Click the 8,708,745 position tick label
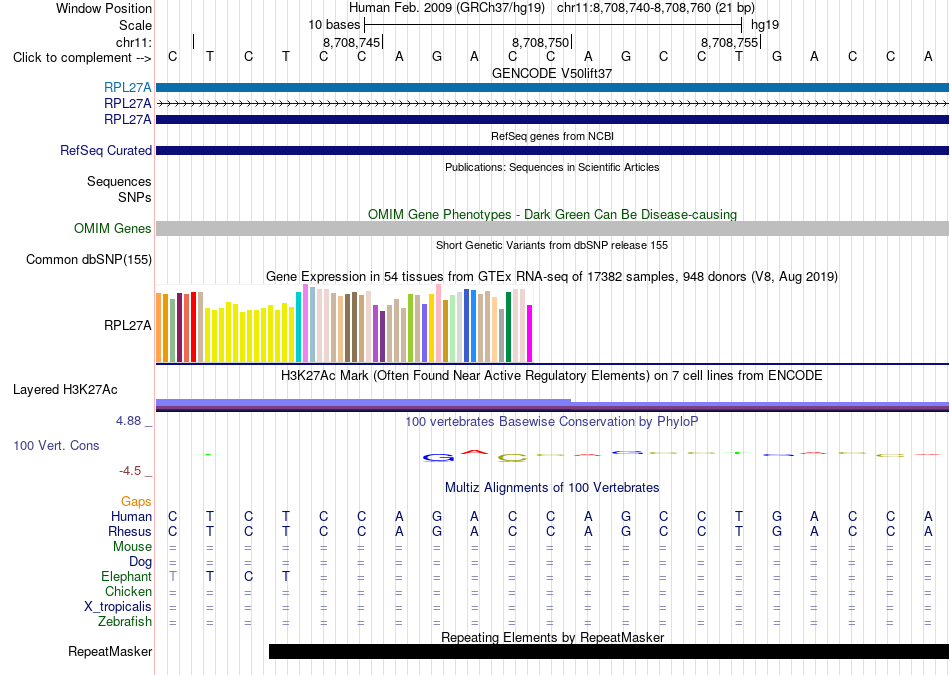 pyautogui.click(x=351, y=42)
